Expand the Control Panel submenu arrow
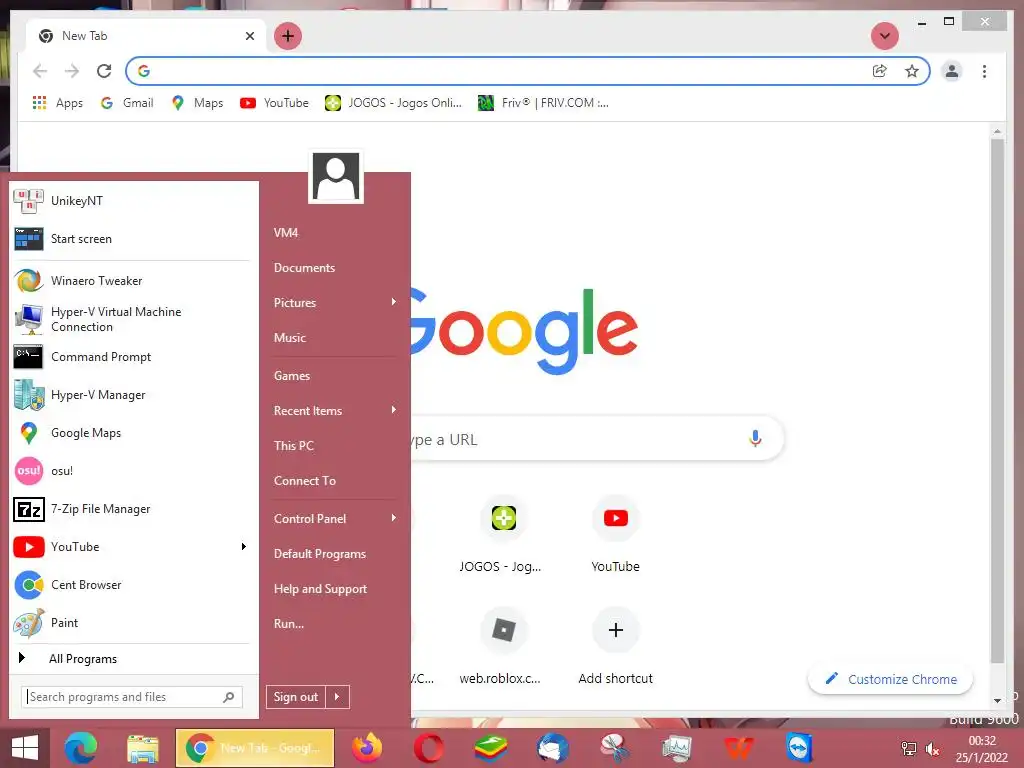Screen dimensions: 1024x768 click(x=393, y=518)
